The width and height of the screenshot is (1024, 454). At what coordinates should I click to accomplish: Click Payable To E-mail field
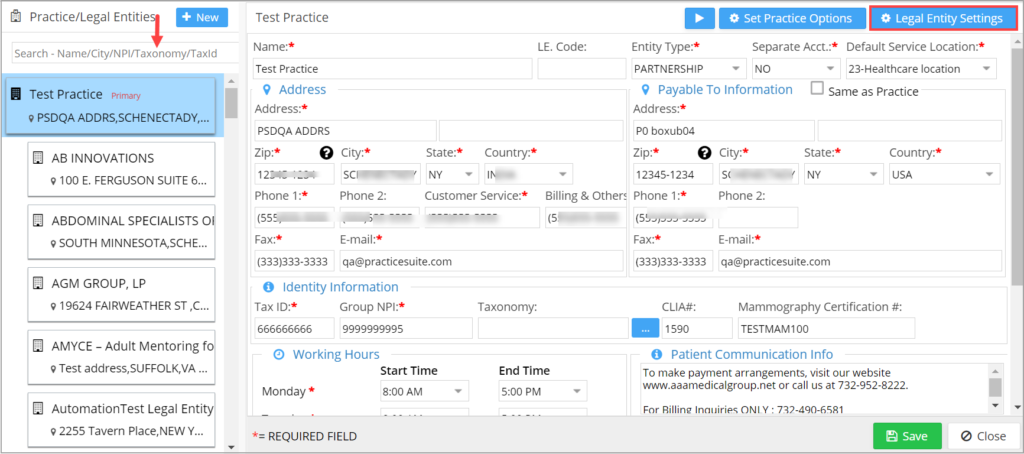pos(859,261)
